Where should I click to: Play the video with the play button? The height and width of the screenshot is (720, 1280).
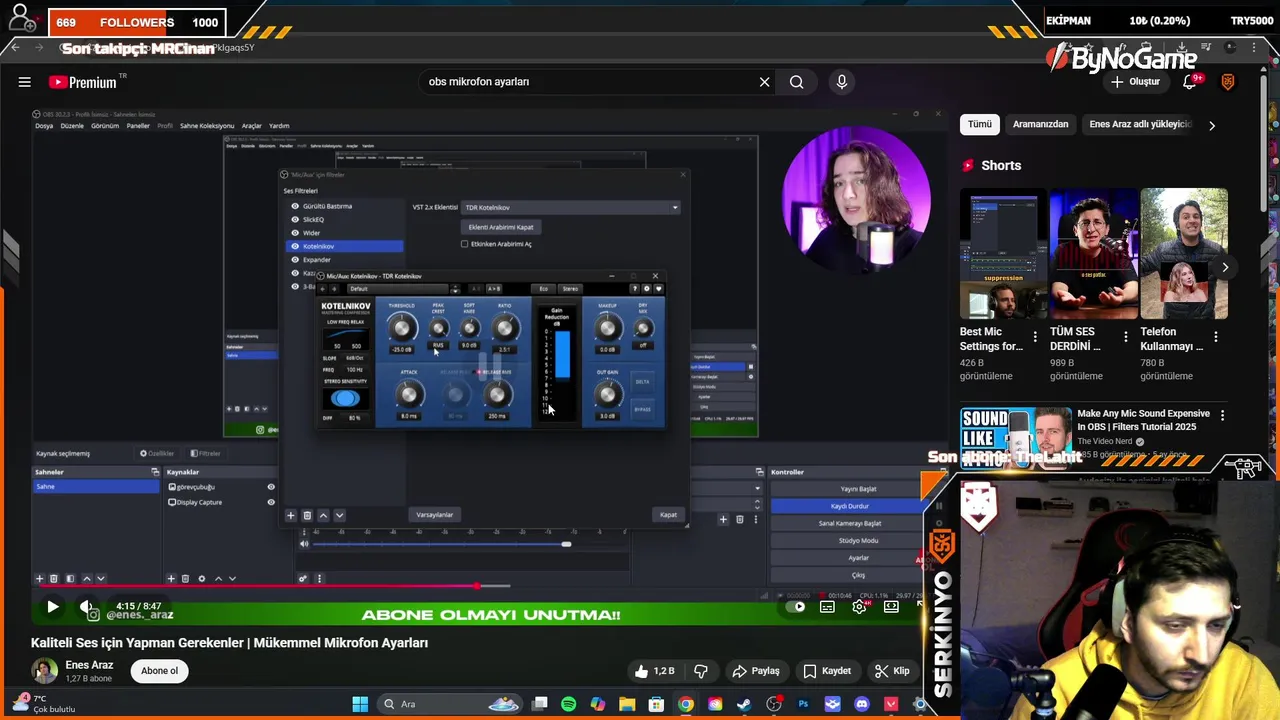pos(53,606)
